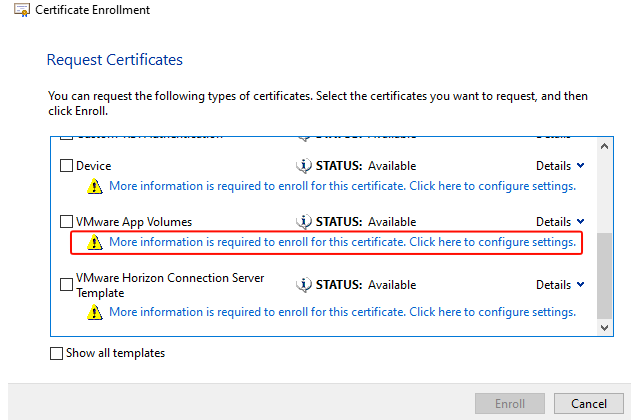Expand Details for VMware App Volumes

[x=560, y=221]
